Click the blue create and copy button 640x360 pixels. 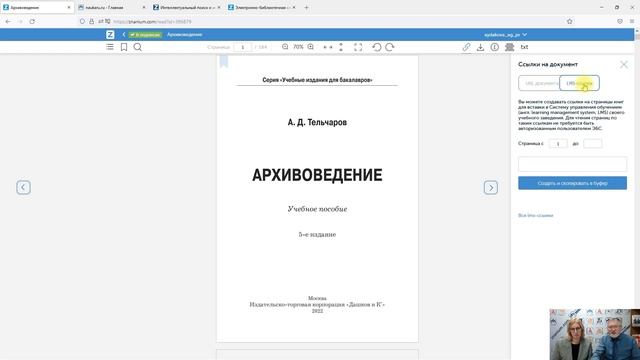click(x=572, y=183)
